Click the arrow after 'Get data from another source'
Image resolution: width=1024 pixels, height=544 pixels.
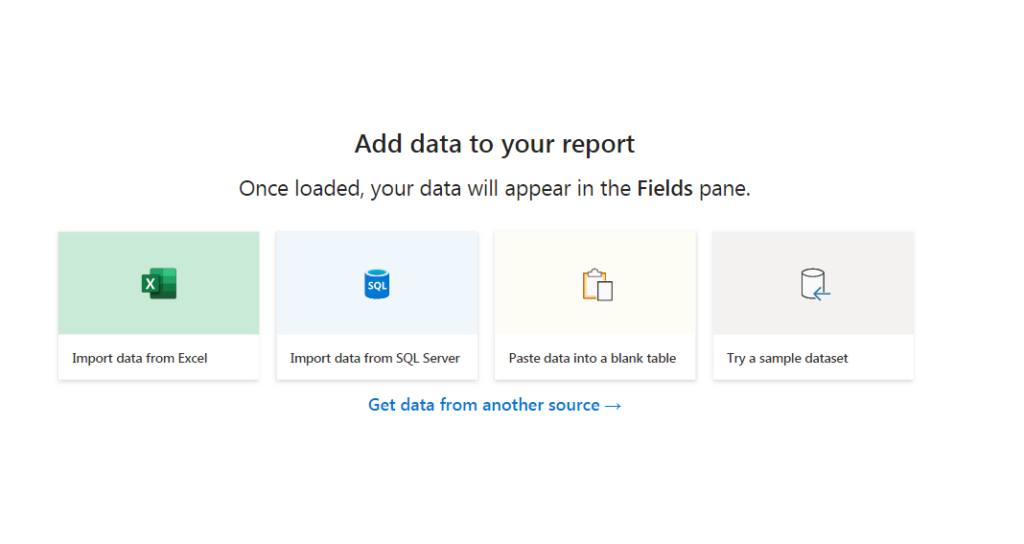613,406
